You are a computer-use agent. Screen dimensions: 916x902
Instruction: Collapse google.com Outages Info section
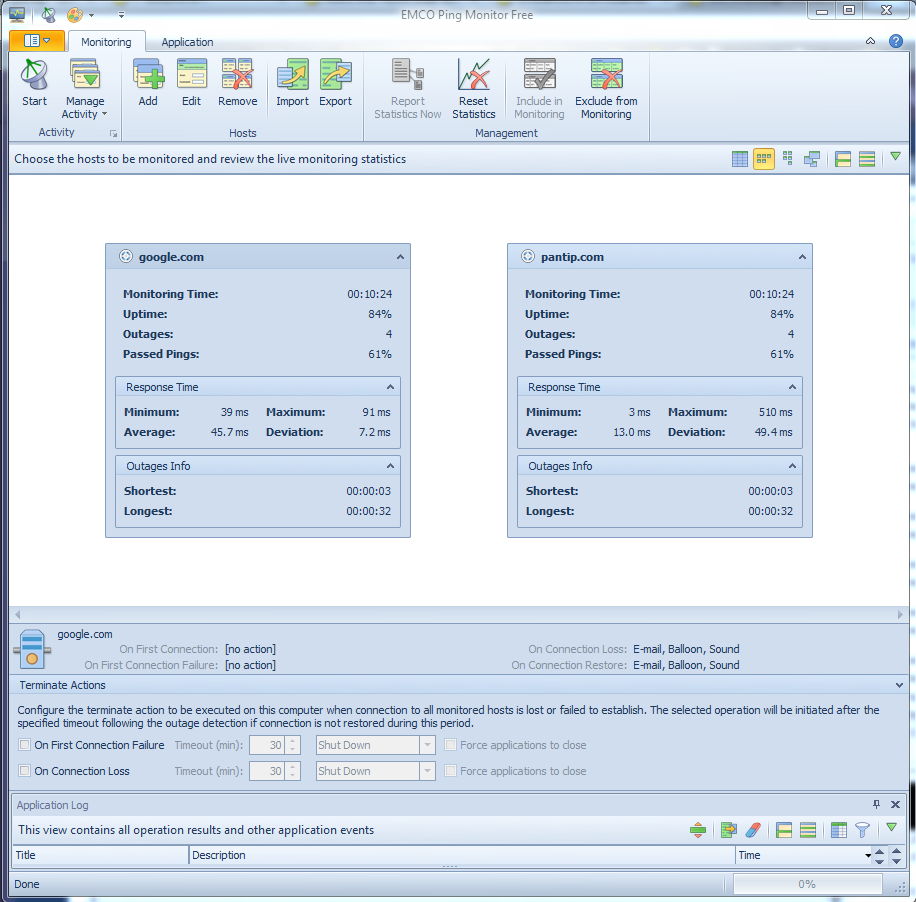point(390,466)
